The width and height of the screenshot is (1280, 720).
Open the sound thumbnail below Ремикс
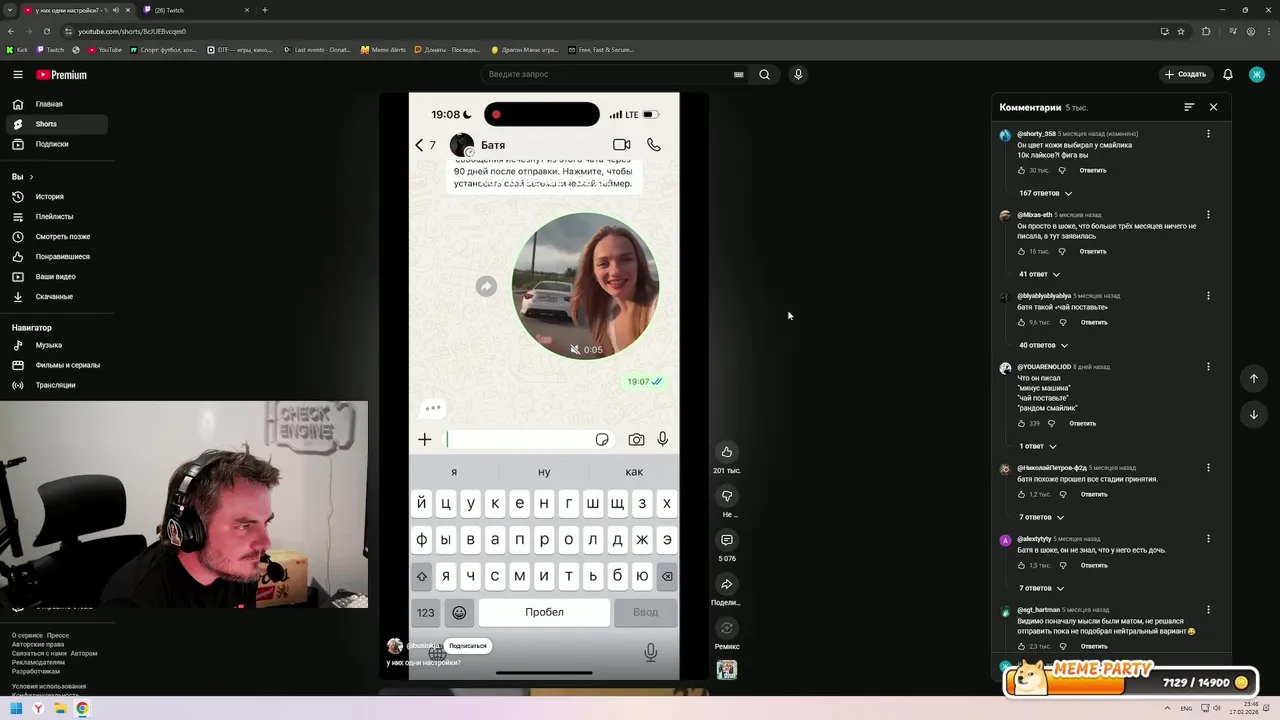click(727, 670)
